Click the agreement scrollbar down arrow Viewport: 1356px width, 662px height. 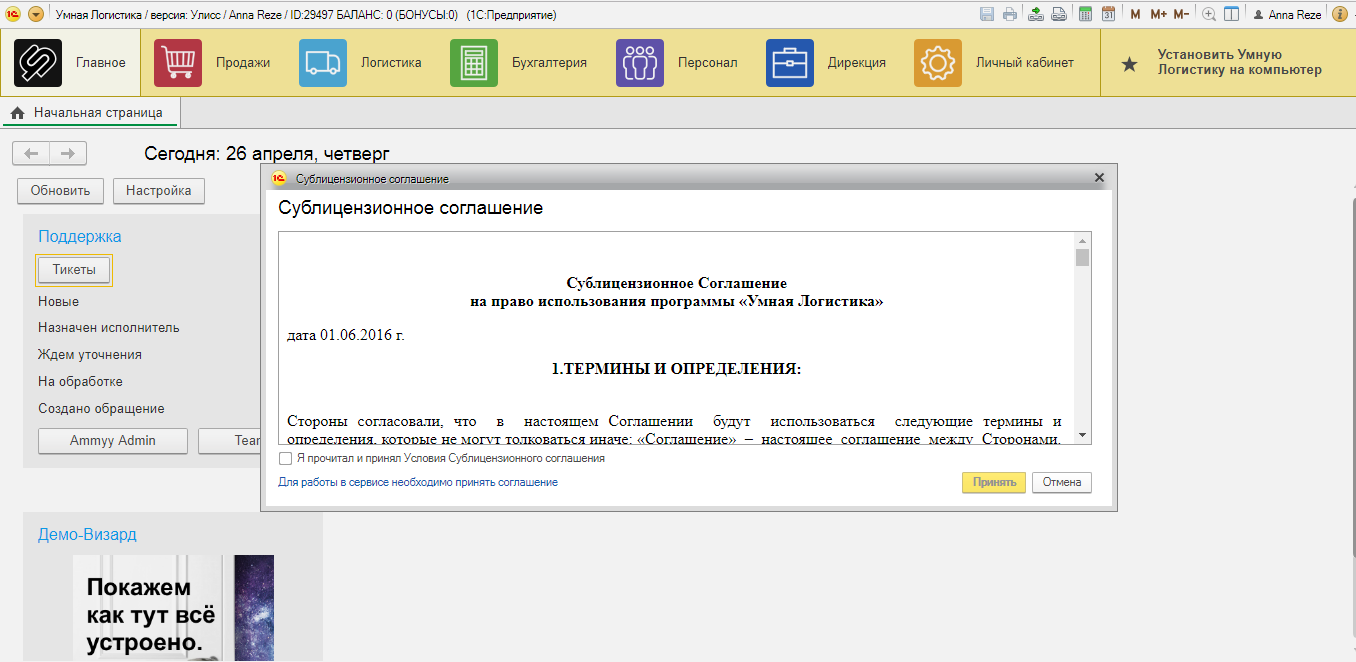pos(1082,436)
